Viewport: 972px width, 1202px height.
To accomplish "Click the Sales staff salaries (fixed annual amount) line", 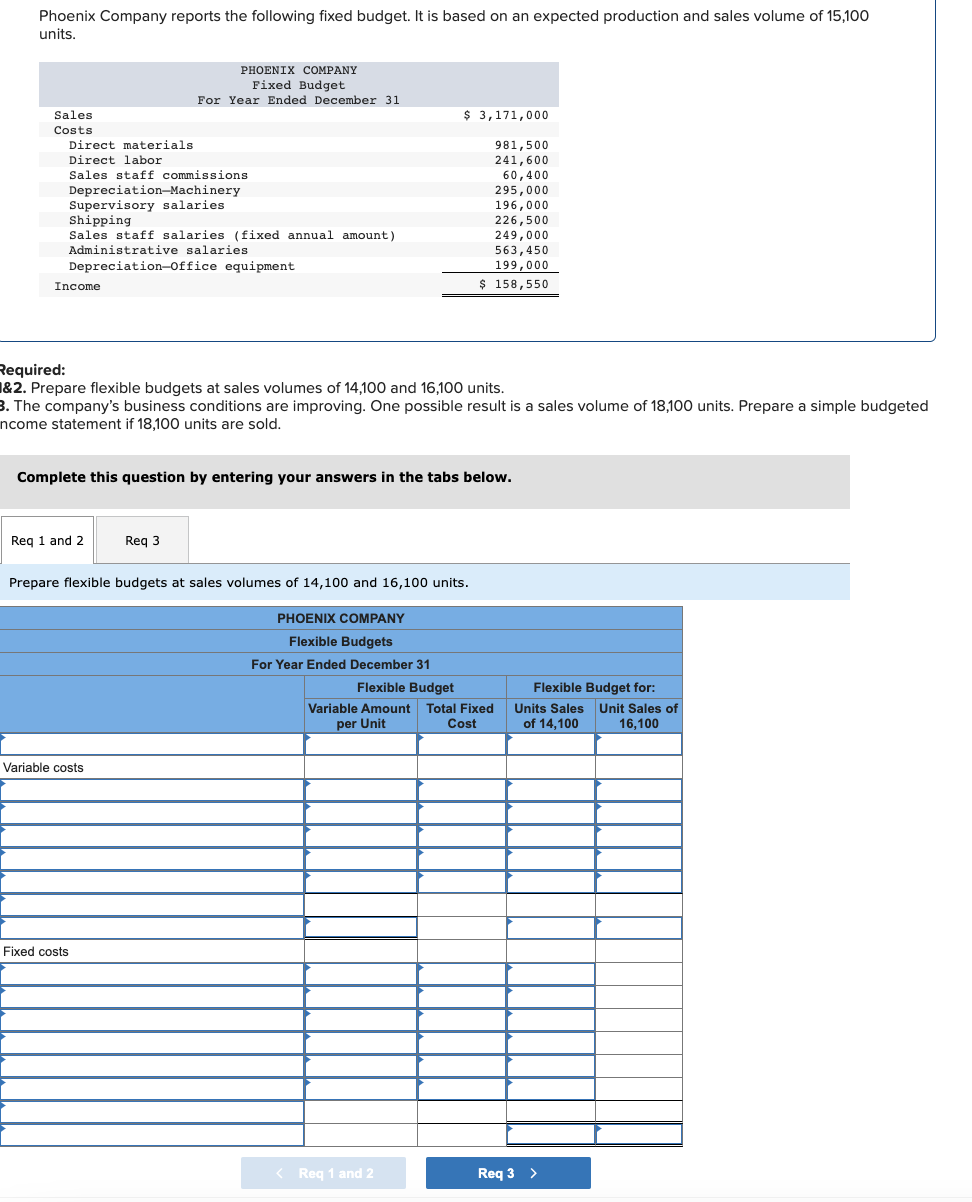I will click(232, 235).
